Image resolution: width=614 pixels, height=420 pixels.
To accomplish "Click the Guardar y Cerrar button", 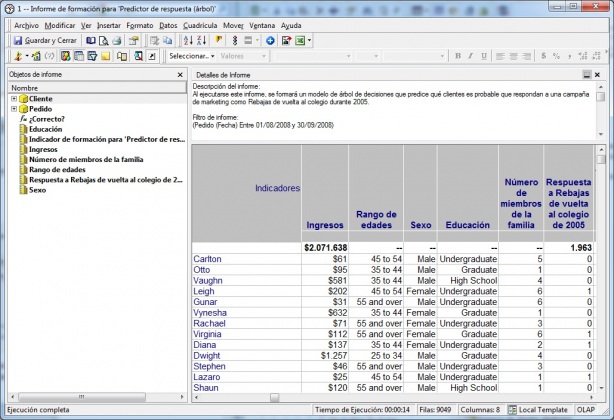I will pos(43,40).
